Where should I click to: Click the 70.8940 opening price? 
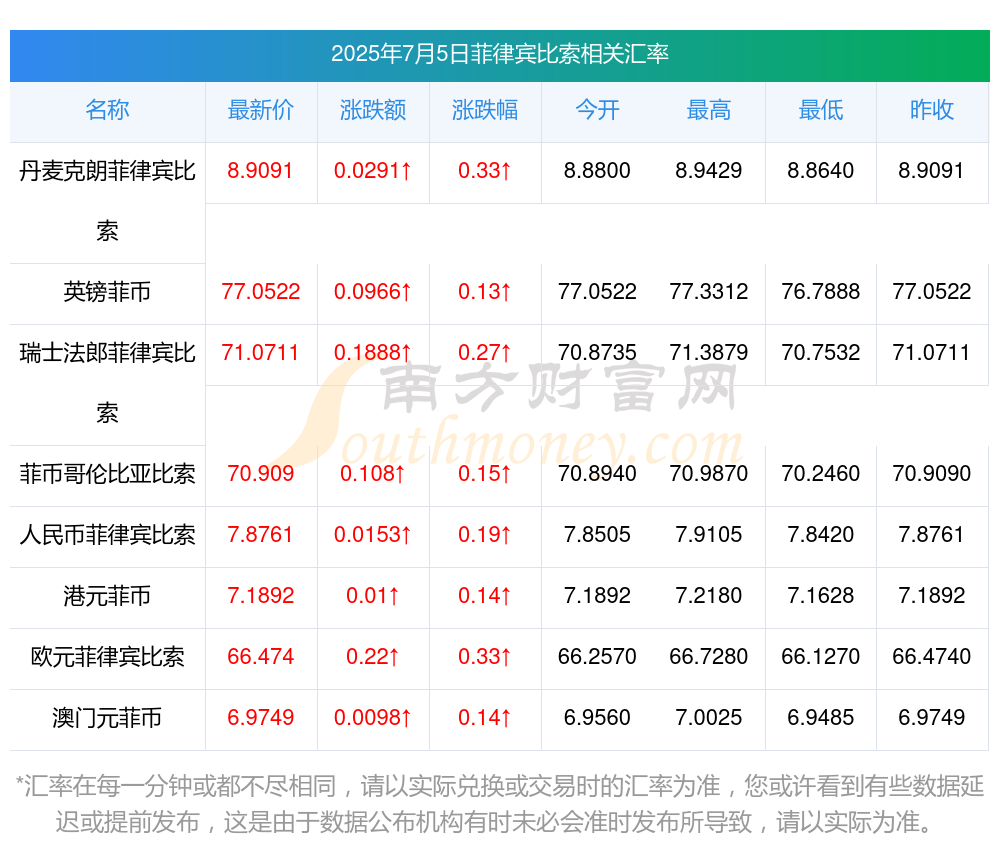(597, 474)
